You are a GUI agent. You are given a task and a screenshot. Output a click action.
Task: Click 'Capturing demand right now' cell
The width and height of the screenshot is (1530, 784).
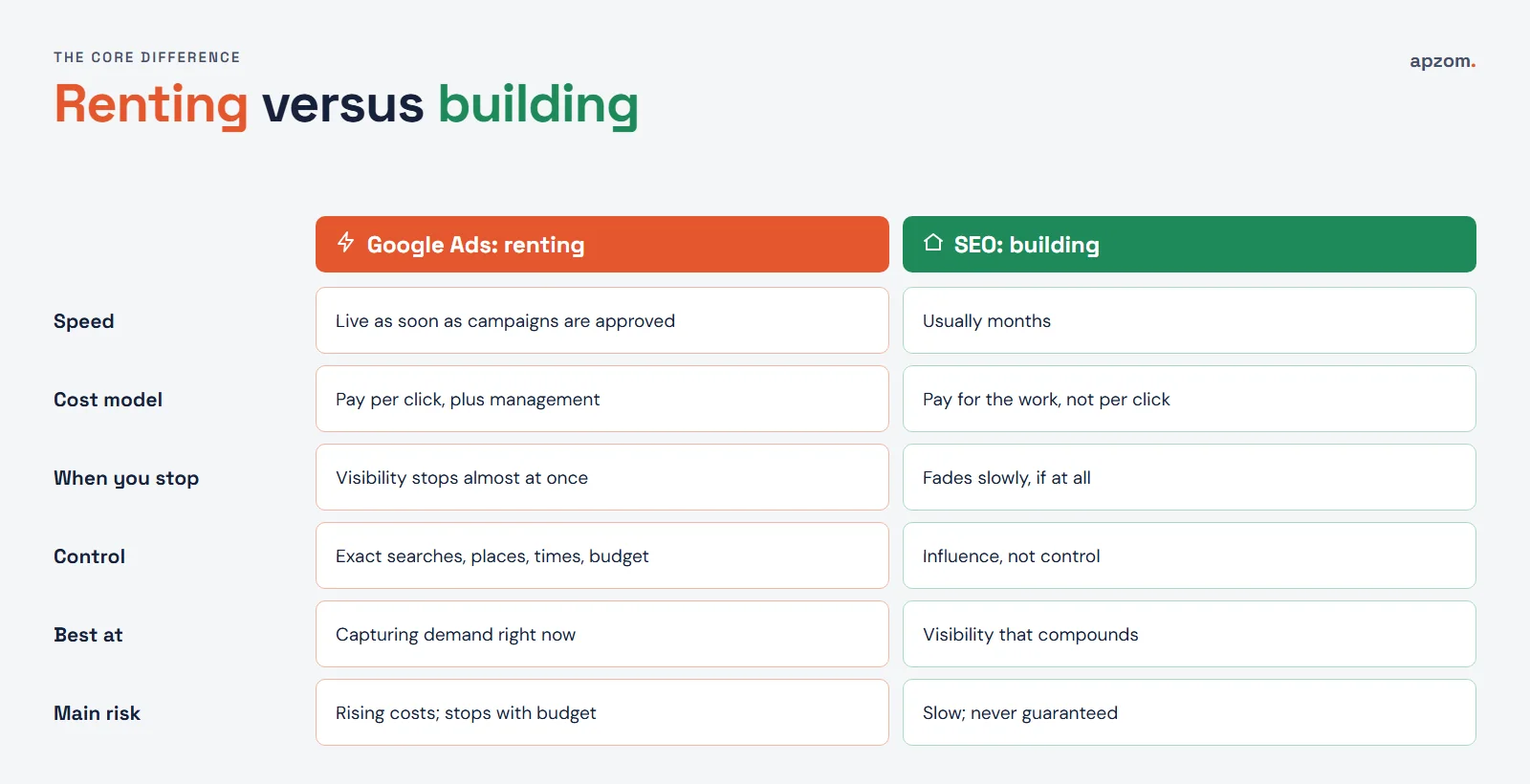pyautogui.click(x=602, y=634)
